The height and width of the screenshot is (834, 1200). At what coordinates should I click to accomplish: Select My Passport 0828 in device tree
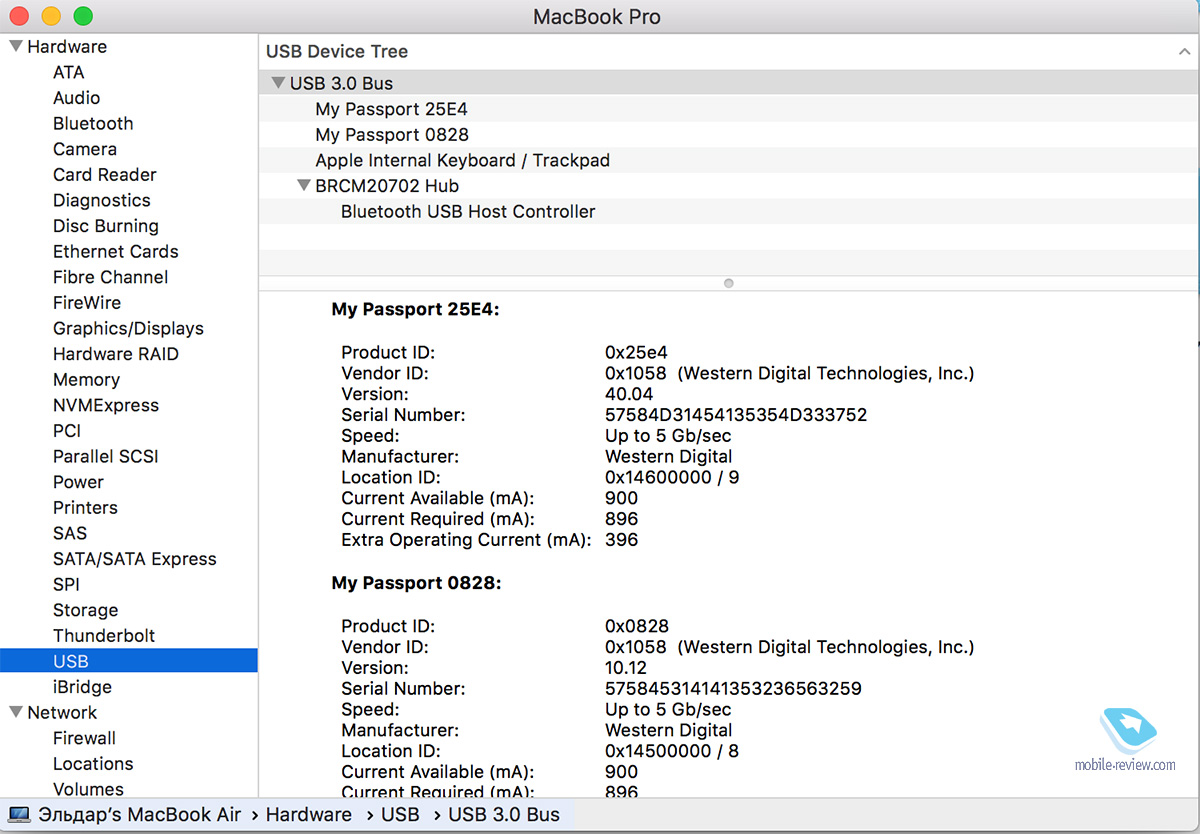pos(392,135)
